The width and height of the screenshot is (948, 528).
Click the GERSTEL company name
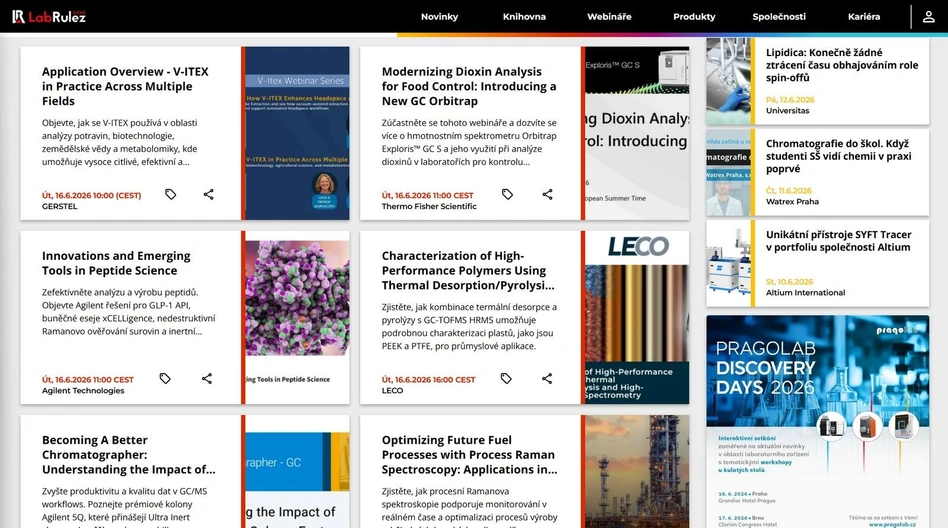[59, 206]
